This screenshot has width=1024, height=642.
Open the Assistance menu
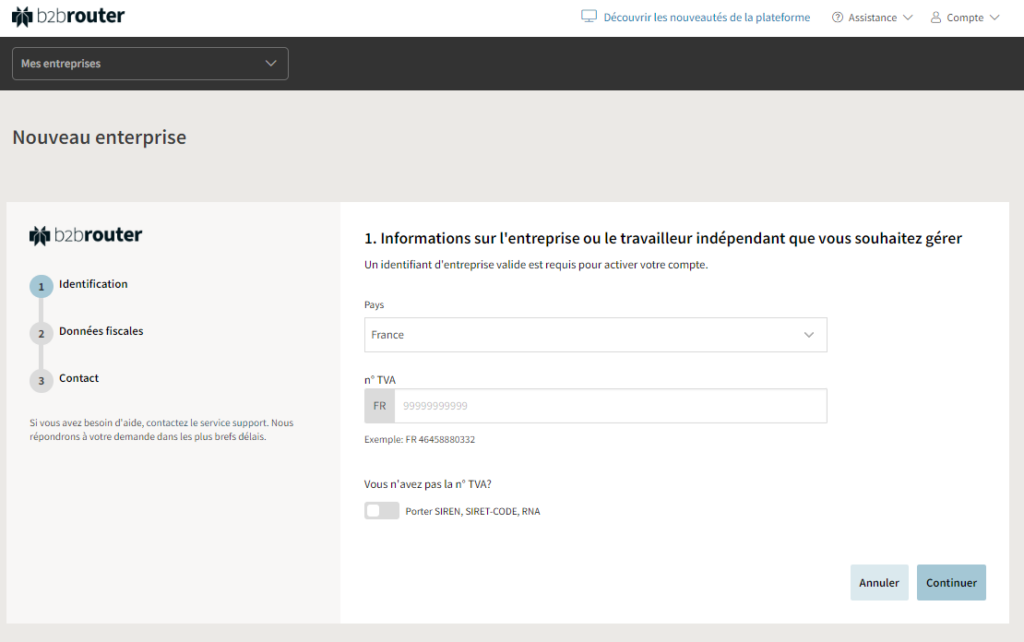coord(872,18)
